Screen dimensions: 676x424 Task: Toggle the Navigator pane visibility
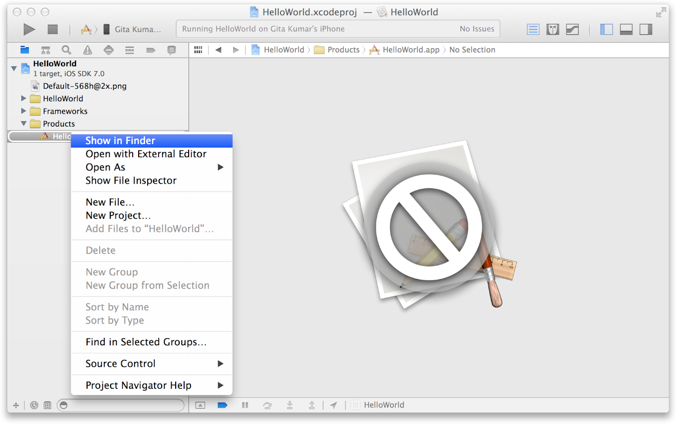pos(606,29)
